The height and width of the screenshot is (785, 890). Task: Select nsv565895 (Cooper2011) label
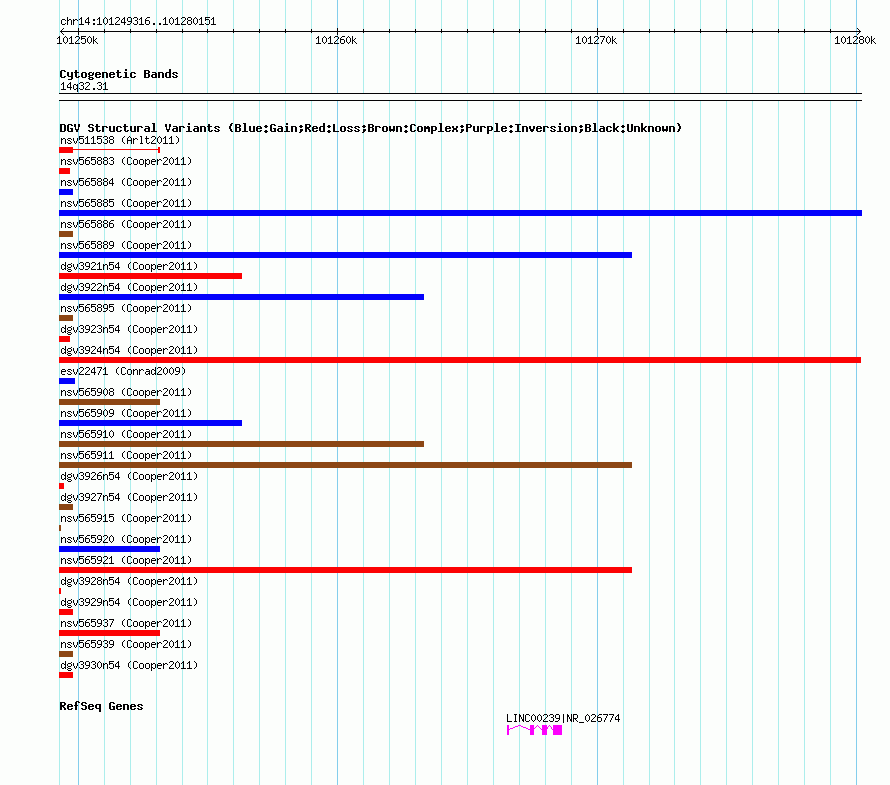126,308
